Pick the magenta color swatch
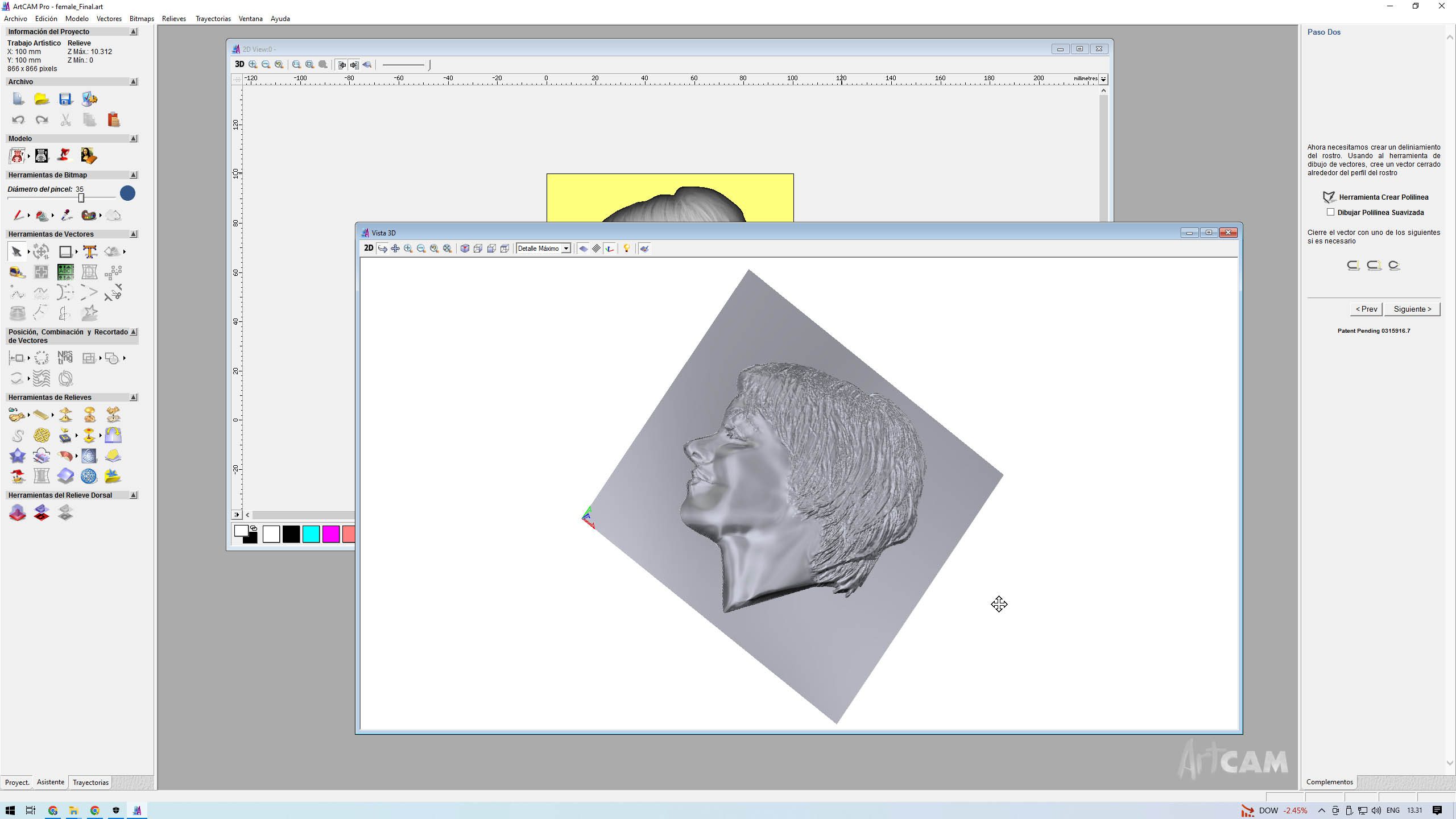Image resolution: width=1456 pixels, height=819 pixels. (330, 534)
